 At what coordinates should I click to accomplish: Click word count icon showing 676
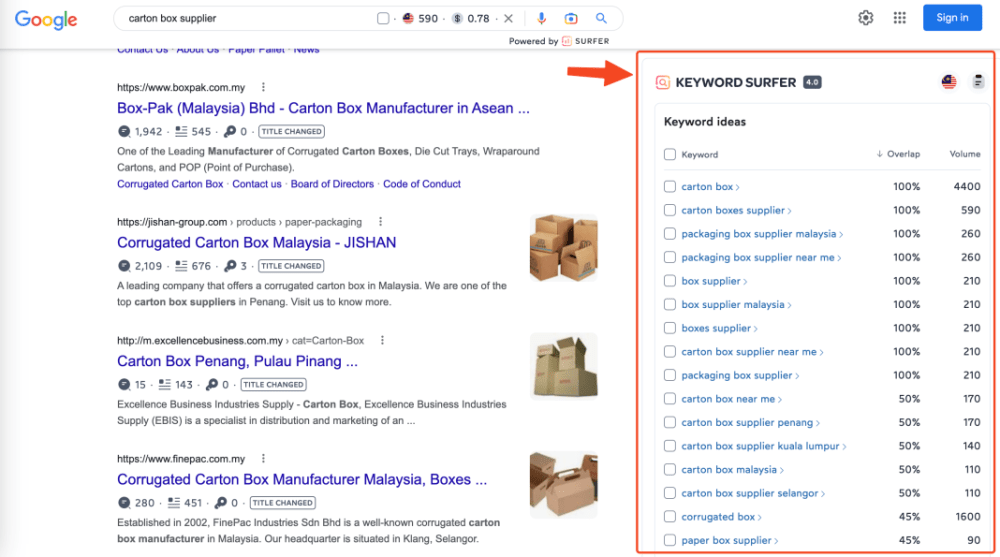click(x=181, y=266)
